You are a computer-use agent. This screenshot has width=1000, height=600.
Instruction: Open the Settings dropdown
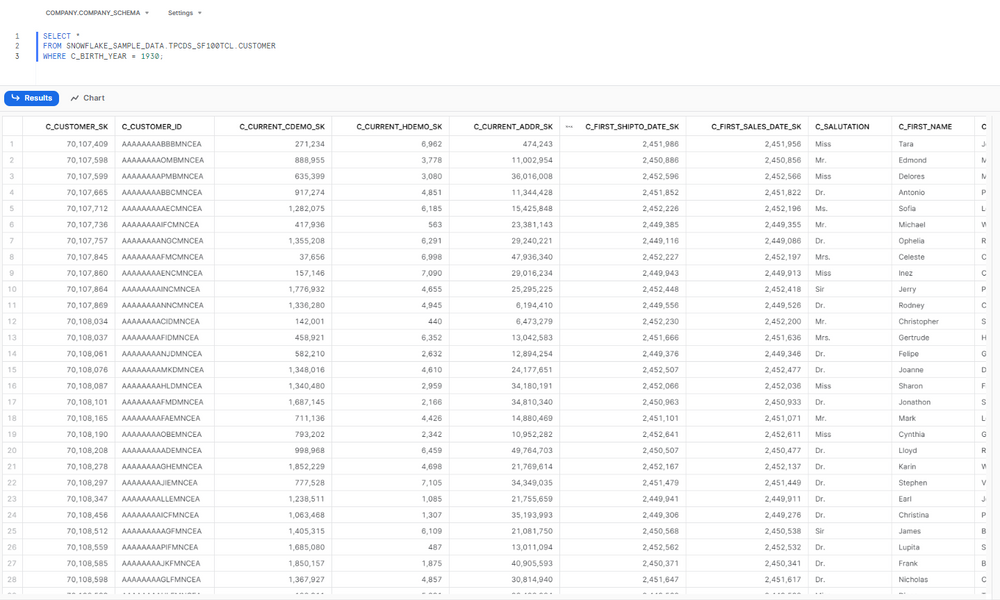point(184,13)
